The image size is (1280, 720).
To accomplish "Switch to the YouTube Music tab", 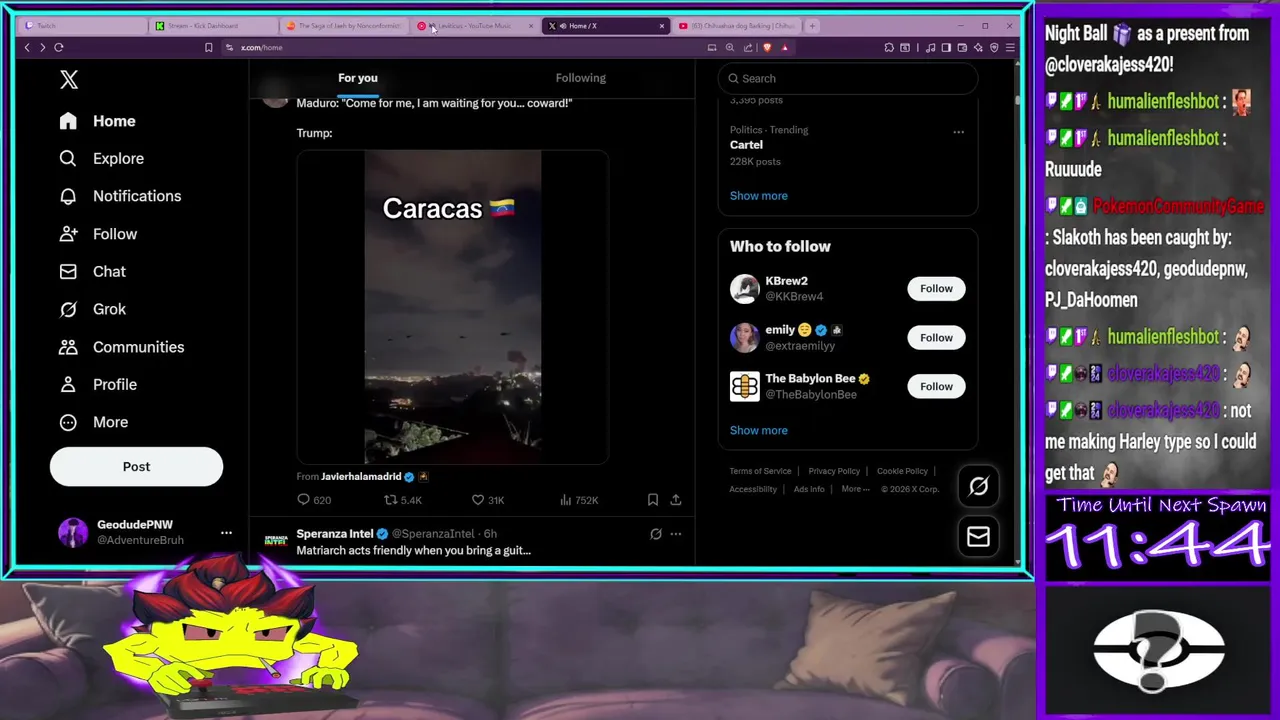I will (x=475, y=26).
